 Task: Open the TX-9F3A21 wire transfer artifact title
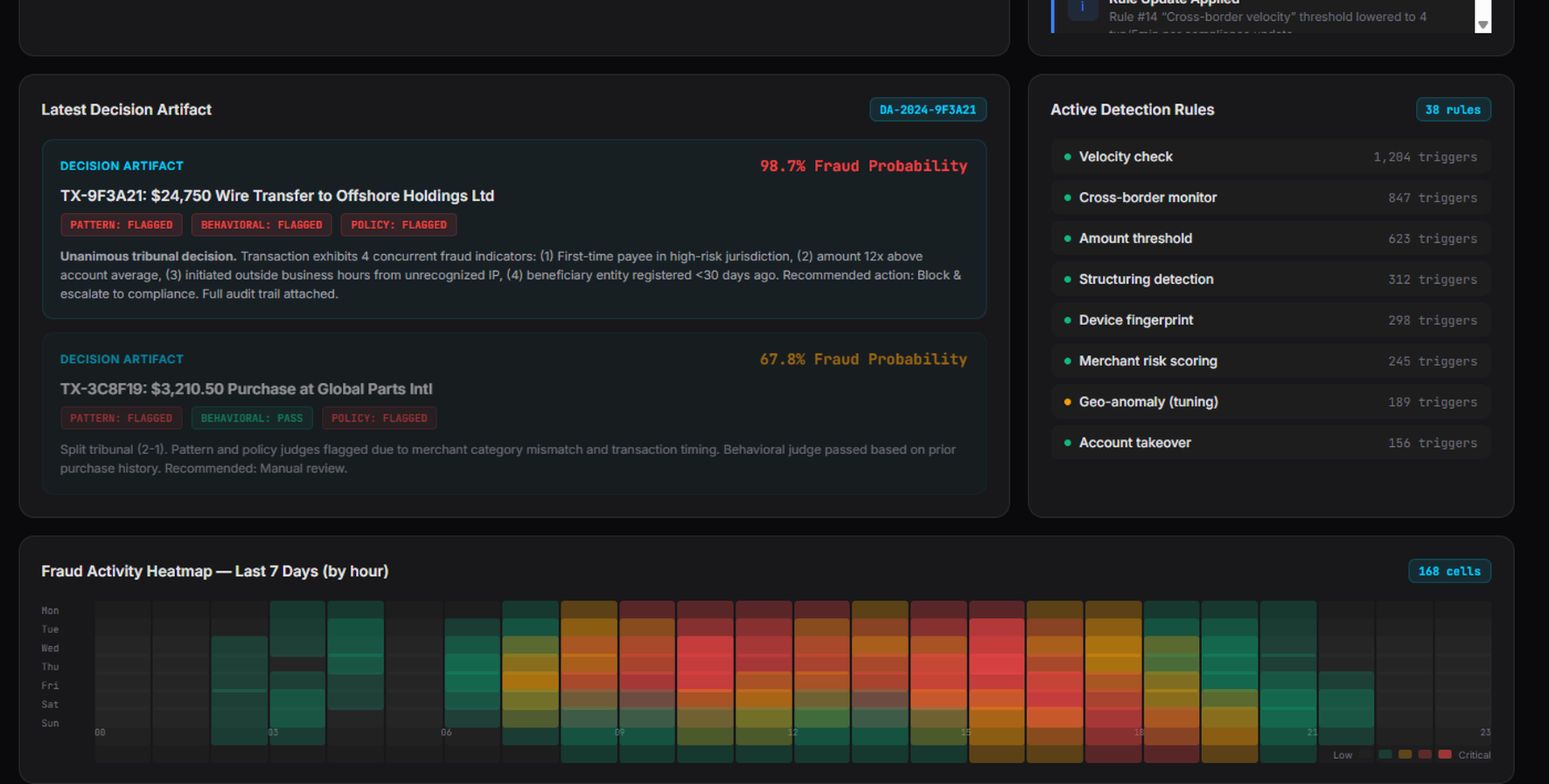coord(277,196)
